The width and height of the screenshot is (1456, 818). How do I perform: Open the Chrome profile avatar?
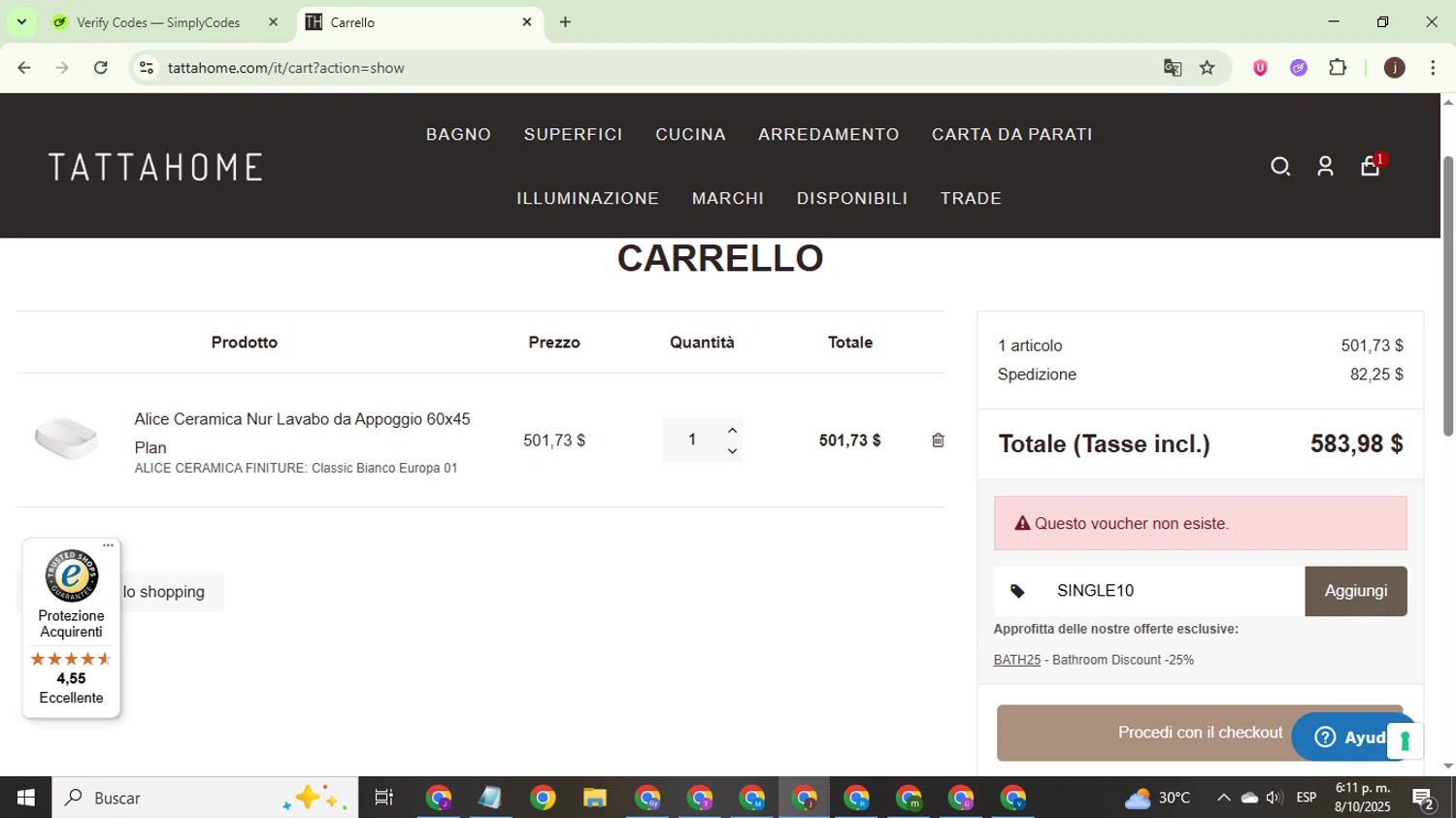pos(1395,68)
